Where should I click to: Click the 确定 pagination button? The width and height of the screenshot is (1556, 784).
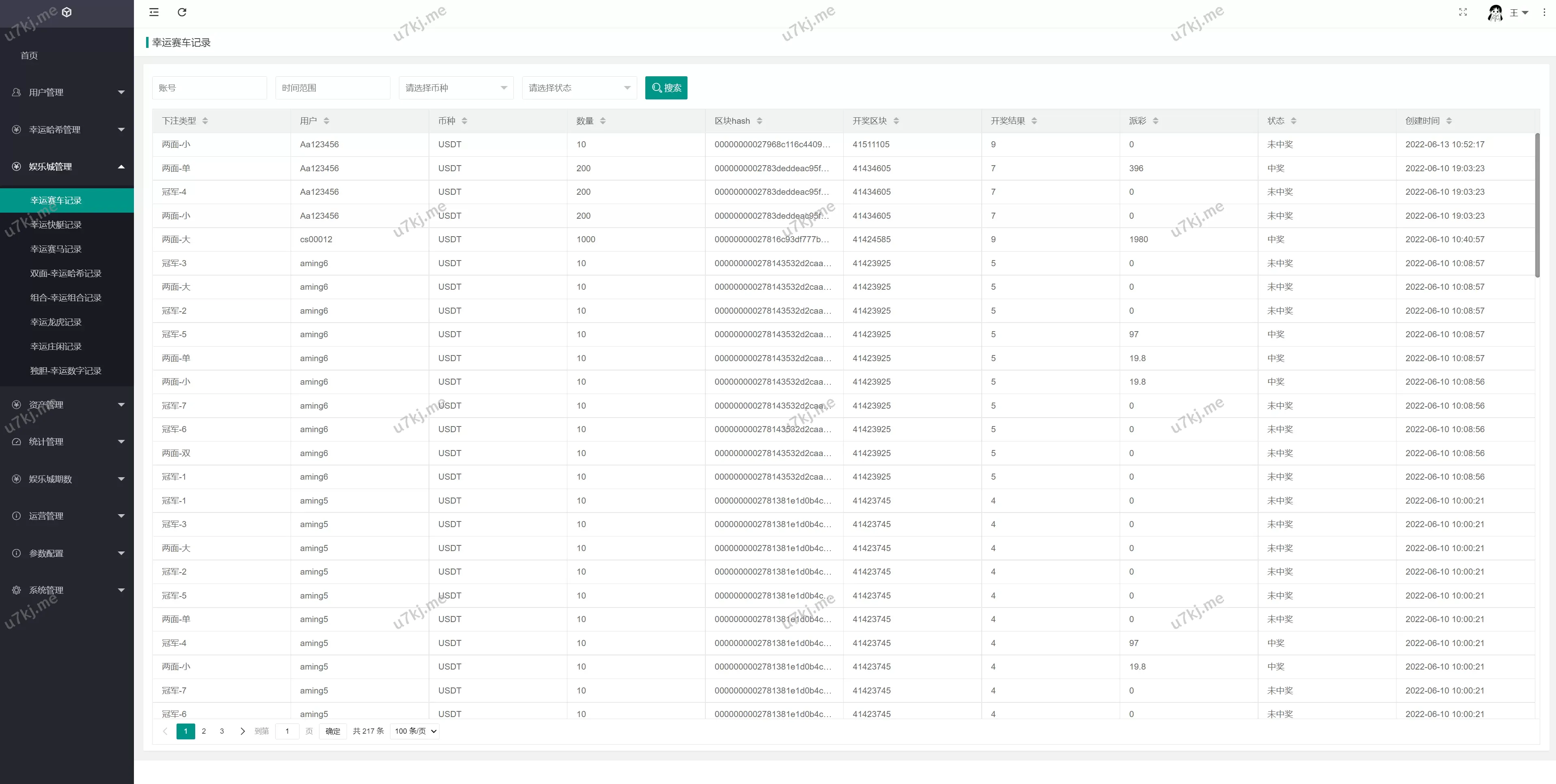tap(332, 731)
